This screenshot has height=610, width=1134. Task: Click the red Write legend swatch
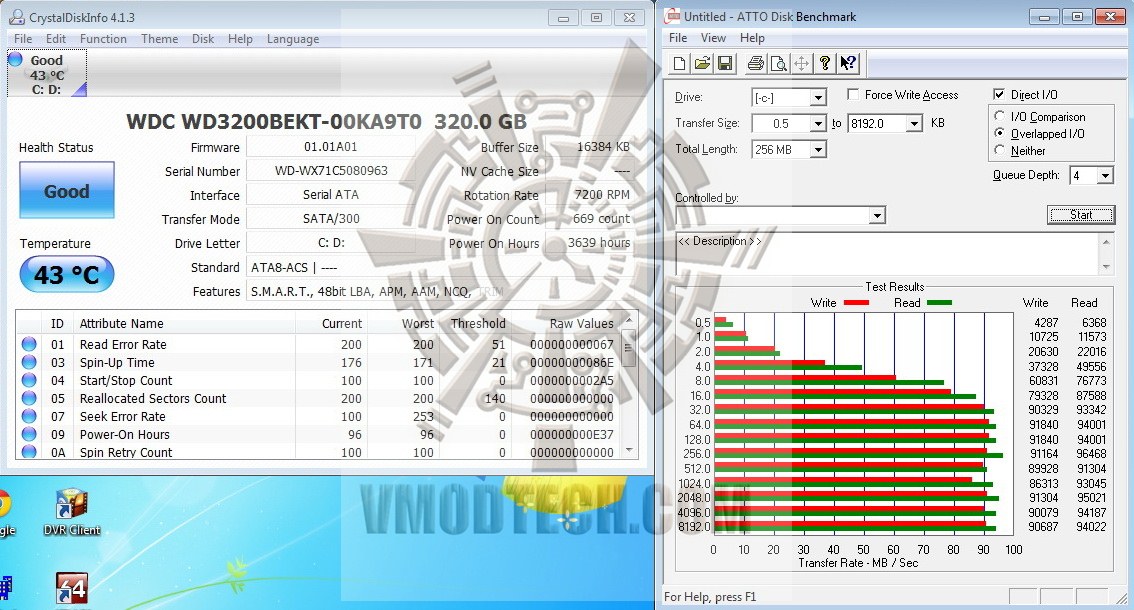click(x=856, y=302)
